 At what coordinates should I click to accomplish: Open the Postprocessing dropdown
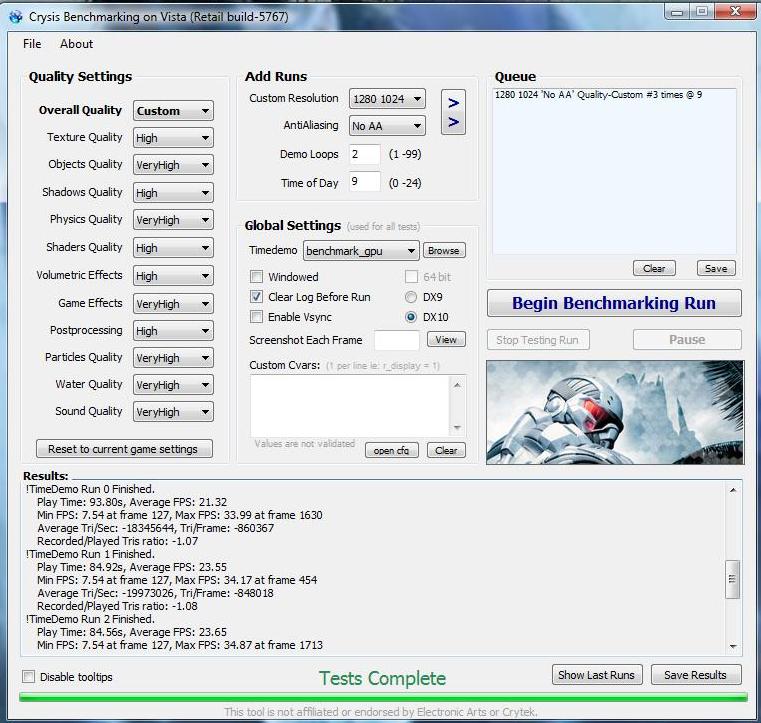click(x=173, y=331)
